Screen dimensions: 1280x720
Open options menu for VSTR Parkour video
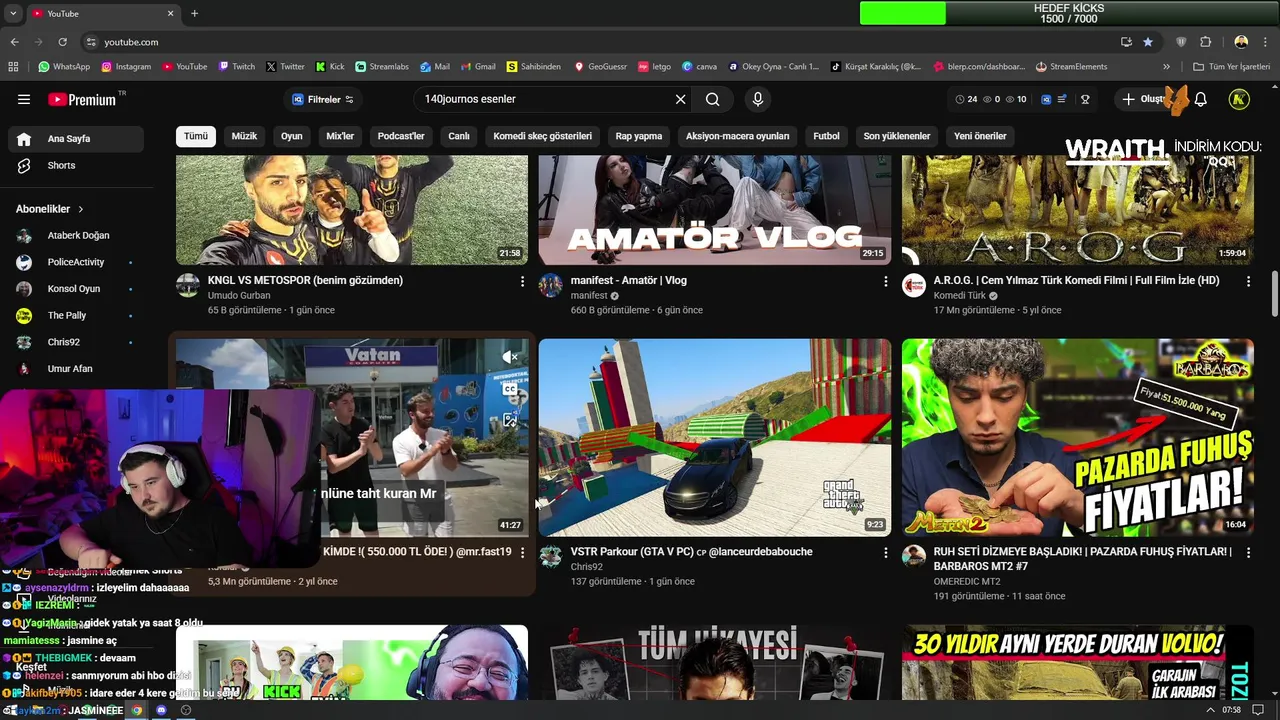point(885,553)
